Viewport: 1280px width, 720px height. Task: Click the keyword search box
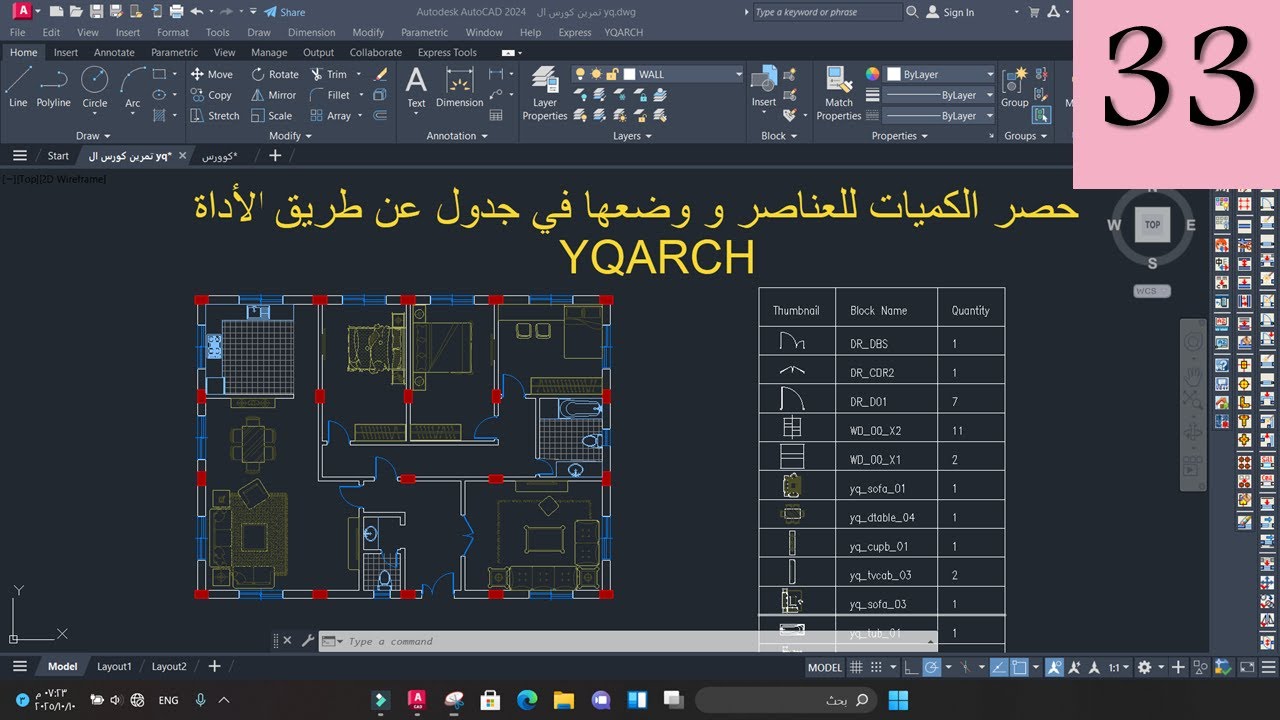click(826, 12)
